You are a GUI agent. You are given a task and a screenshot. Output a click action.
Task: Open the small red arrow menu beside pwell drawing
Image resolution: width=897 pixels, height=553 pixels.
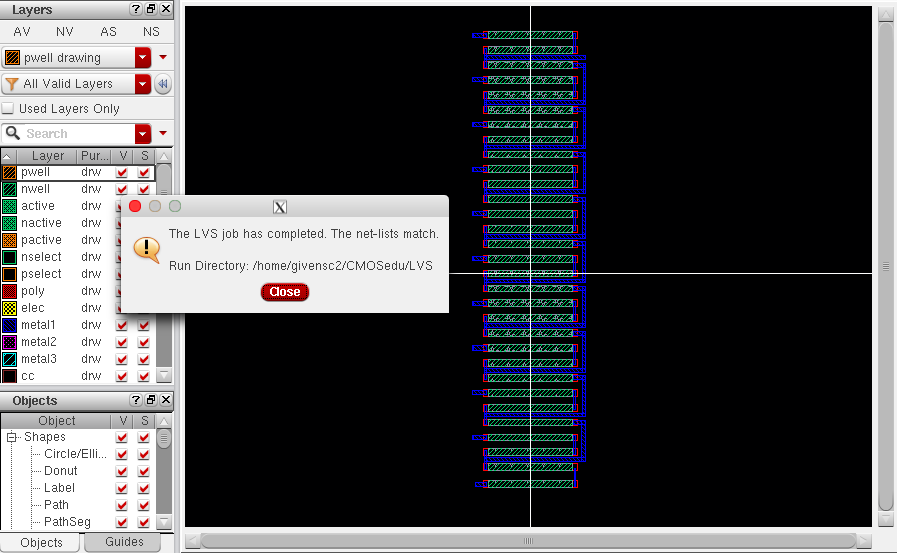163,57
